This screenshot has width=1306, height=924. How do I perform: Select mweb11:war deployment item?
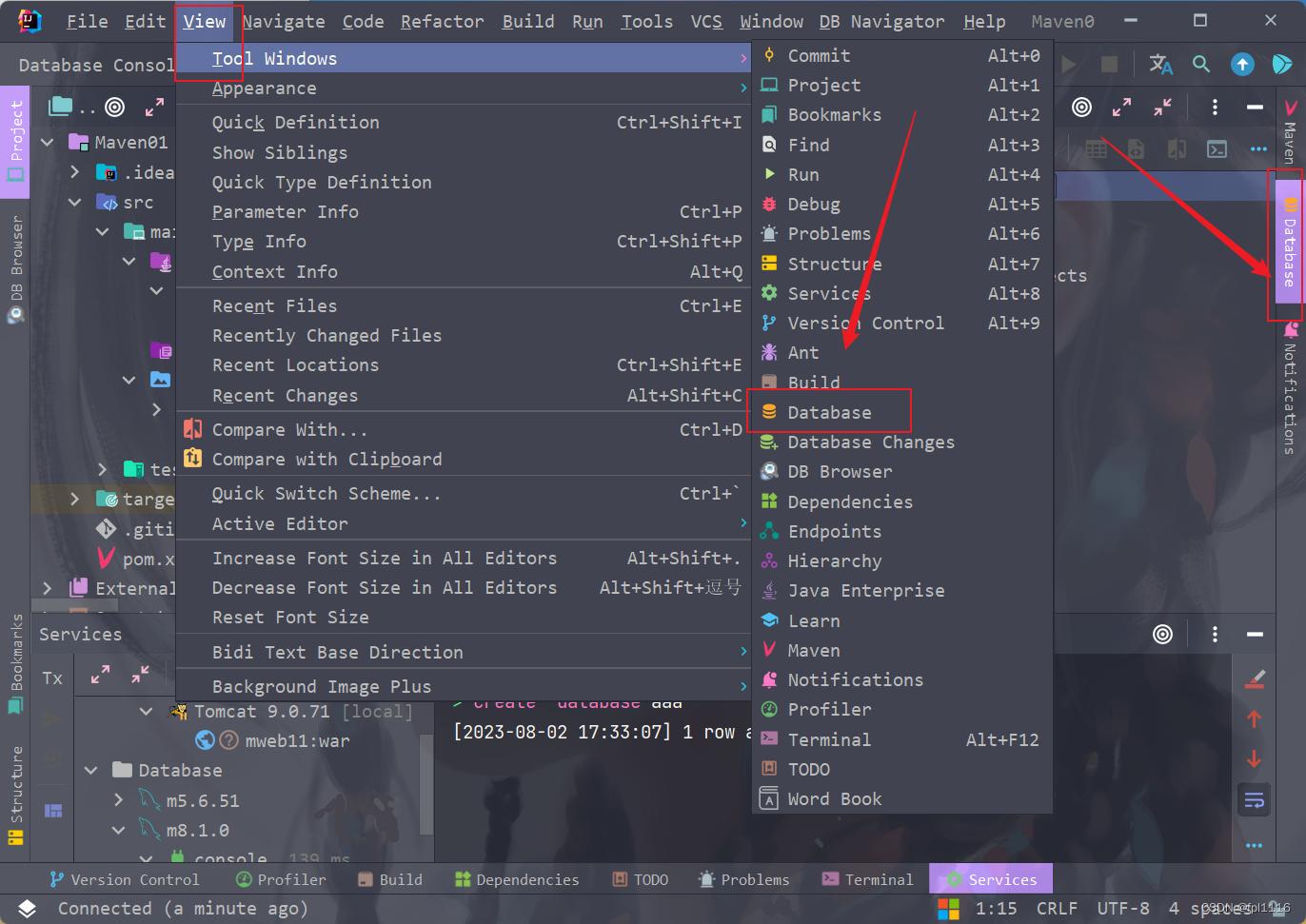pos(298,740)
